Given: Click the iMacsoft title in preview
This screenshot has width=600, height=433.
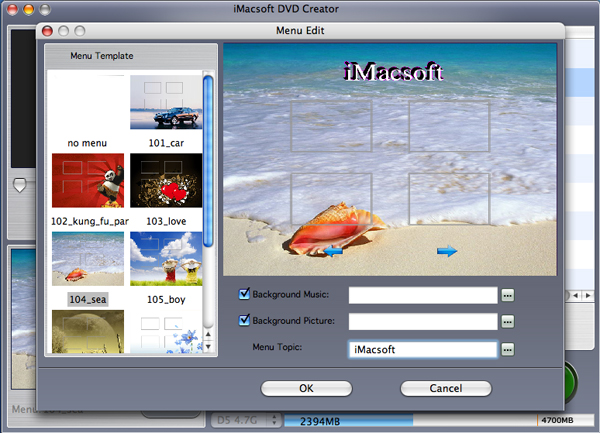Looking at the screenshot, I should 393,71.
